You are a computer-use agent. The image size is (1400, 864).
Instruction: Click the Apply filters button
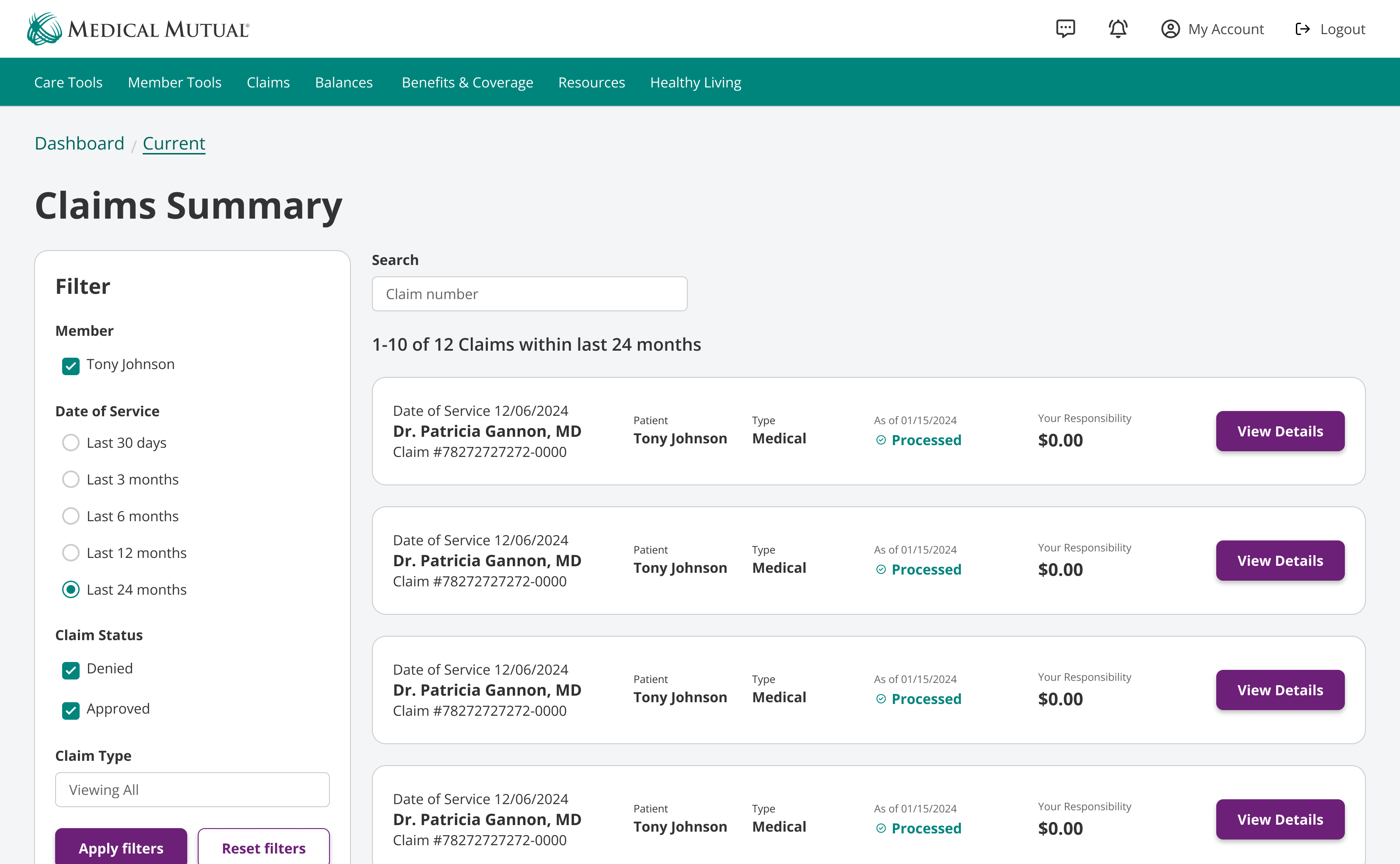[121, 847]
